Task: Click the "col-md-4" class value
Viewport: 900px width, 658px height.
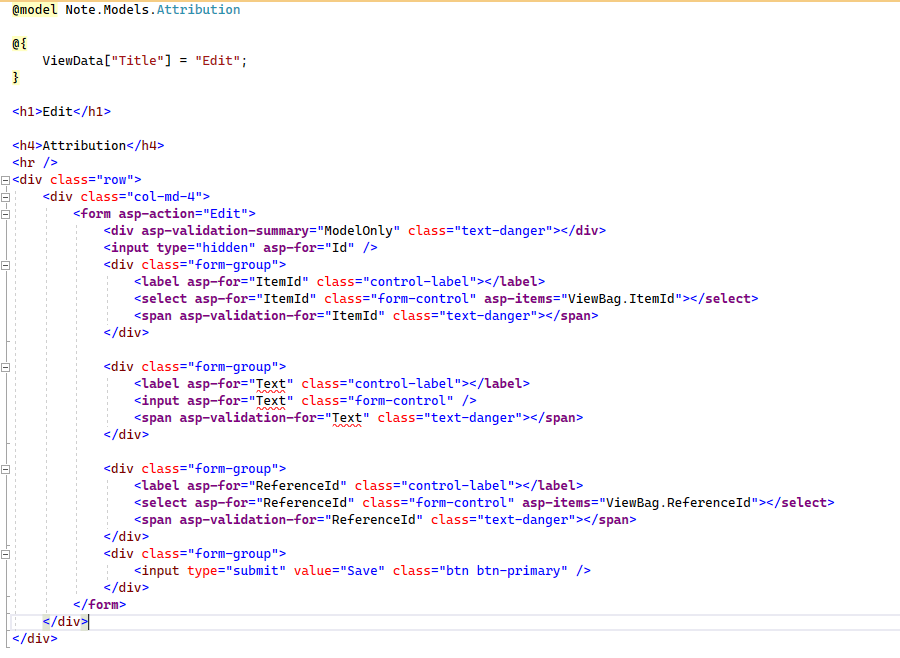Action: click(164, 196)
